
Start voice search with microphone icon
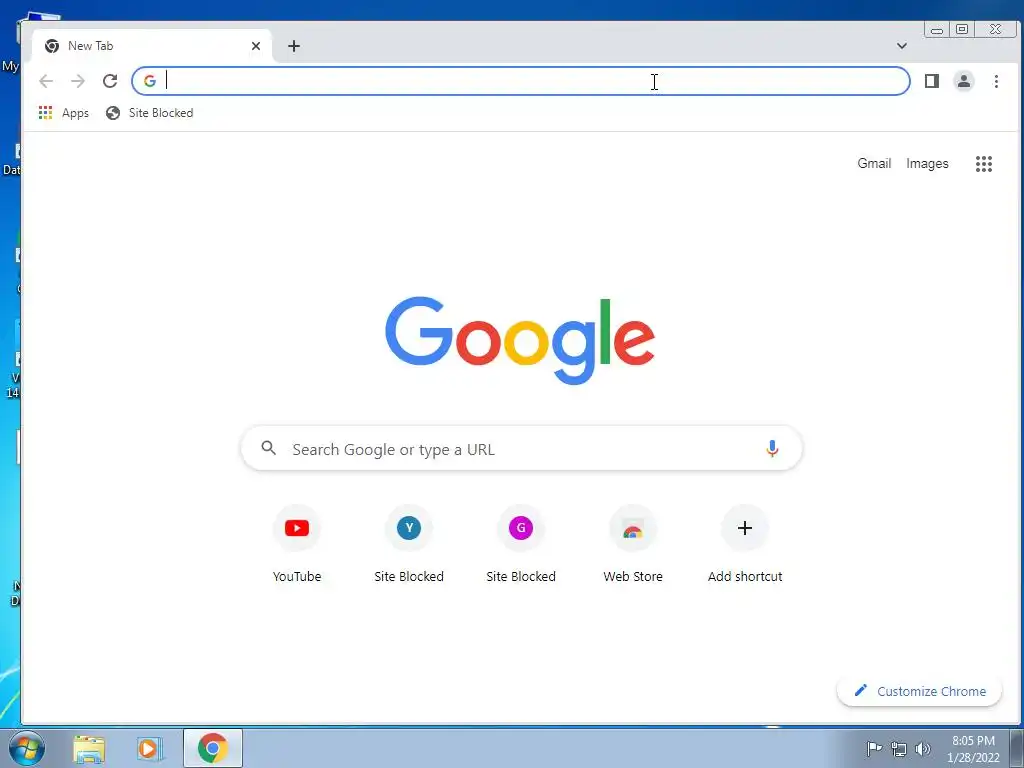coord(772,449)
